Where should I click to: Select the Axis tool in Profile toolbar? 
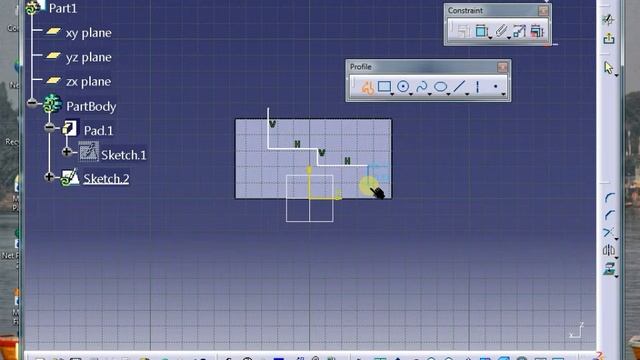[x=477, y=87]
